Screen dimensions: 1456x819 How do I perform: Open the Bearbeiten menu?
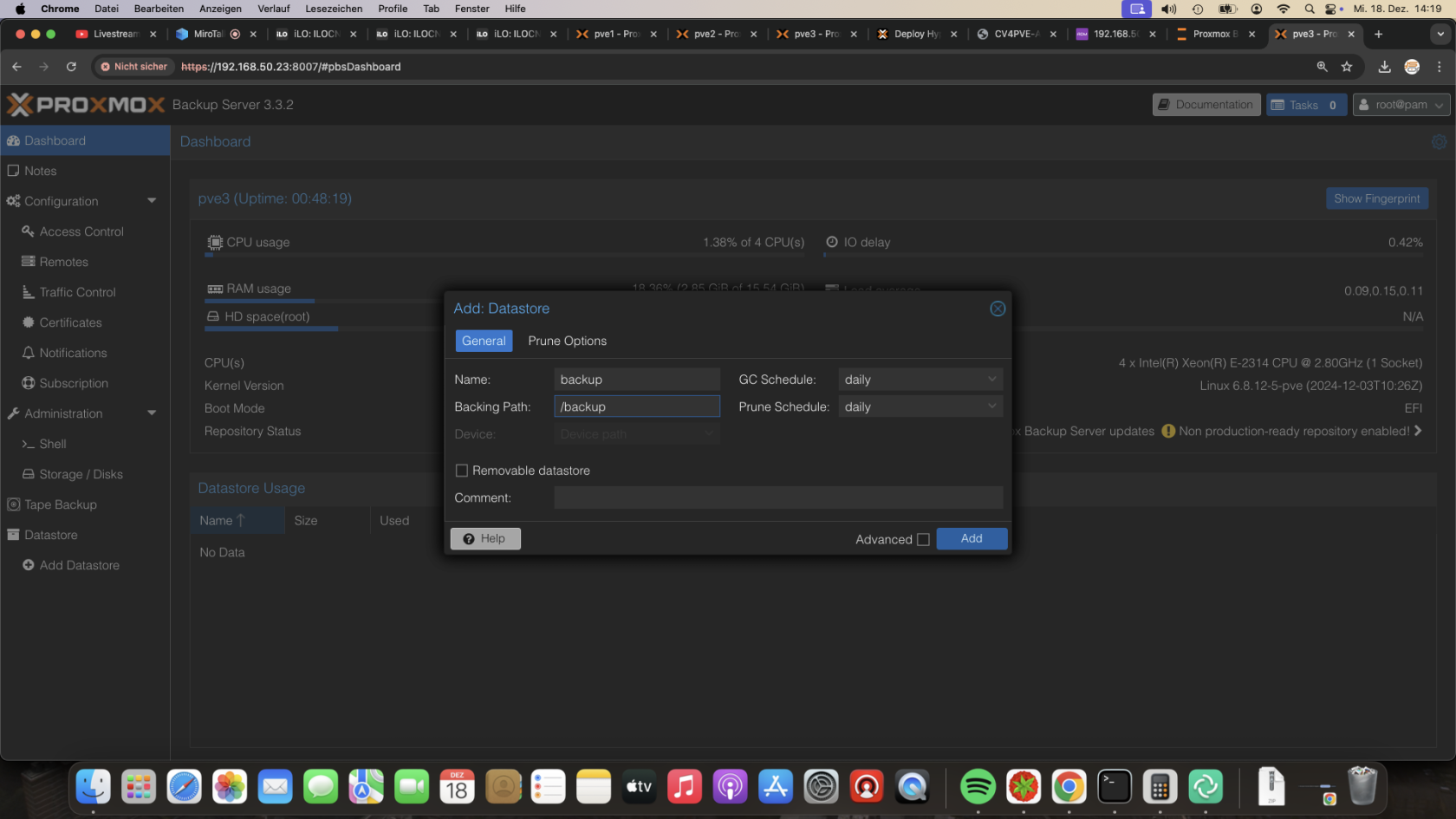pos(159,9)
